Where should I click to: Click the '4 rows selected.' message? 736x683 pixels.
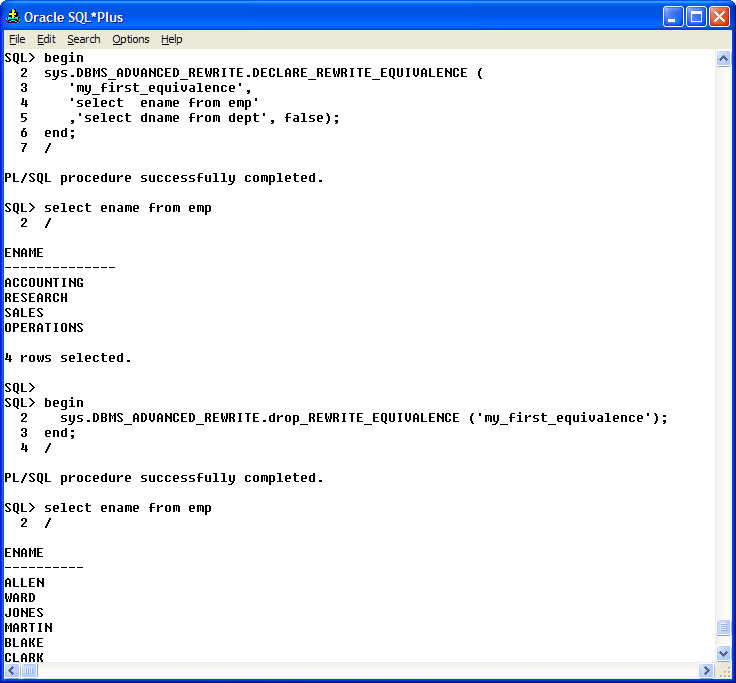(68, 358)
